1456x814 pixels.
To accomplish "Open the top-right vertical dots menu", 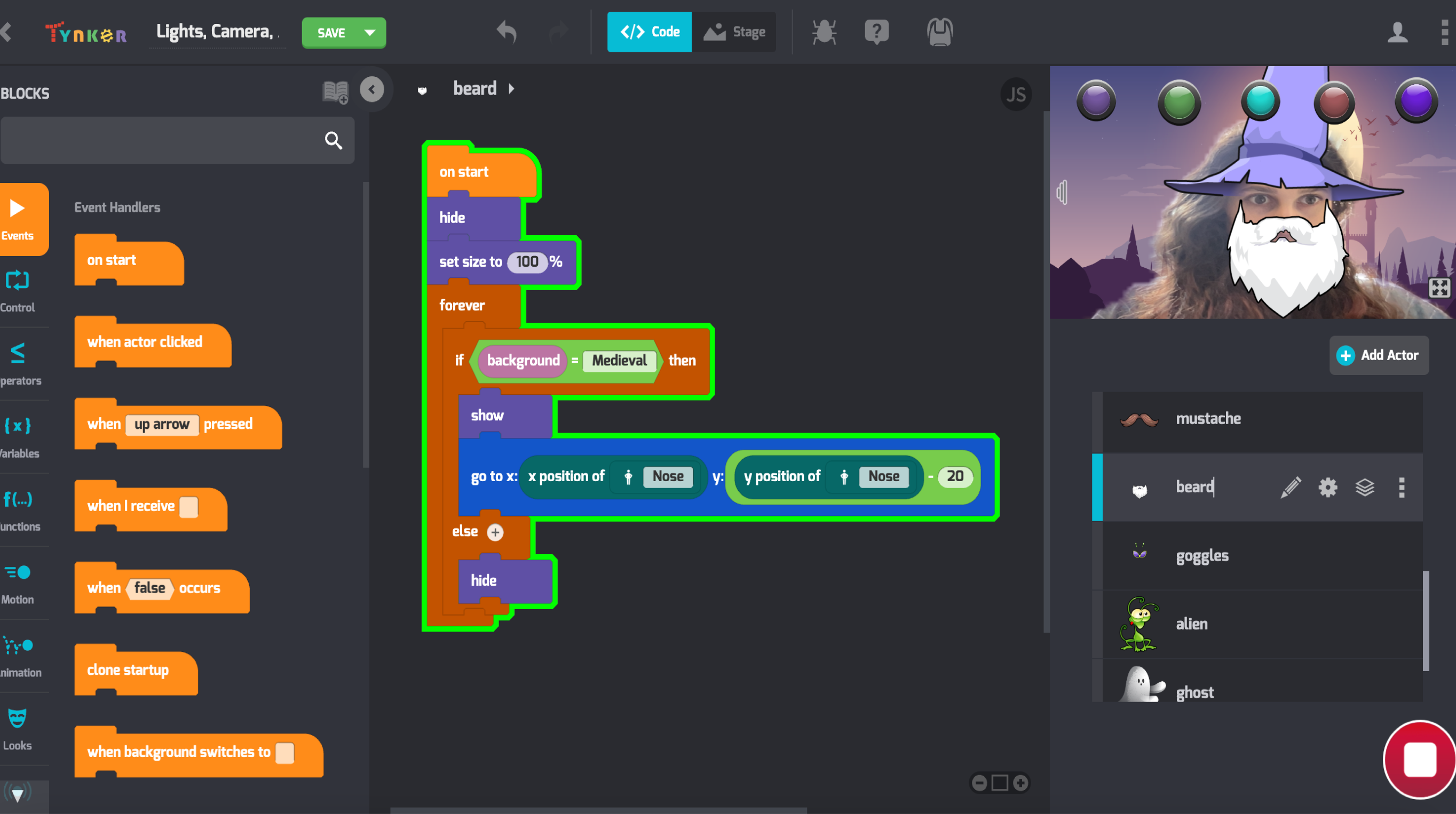I will point(1445,32).
